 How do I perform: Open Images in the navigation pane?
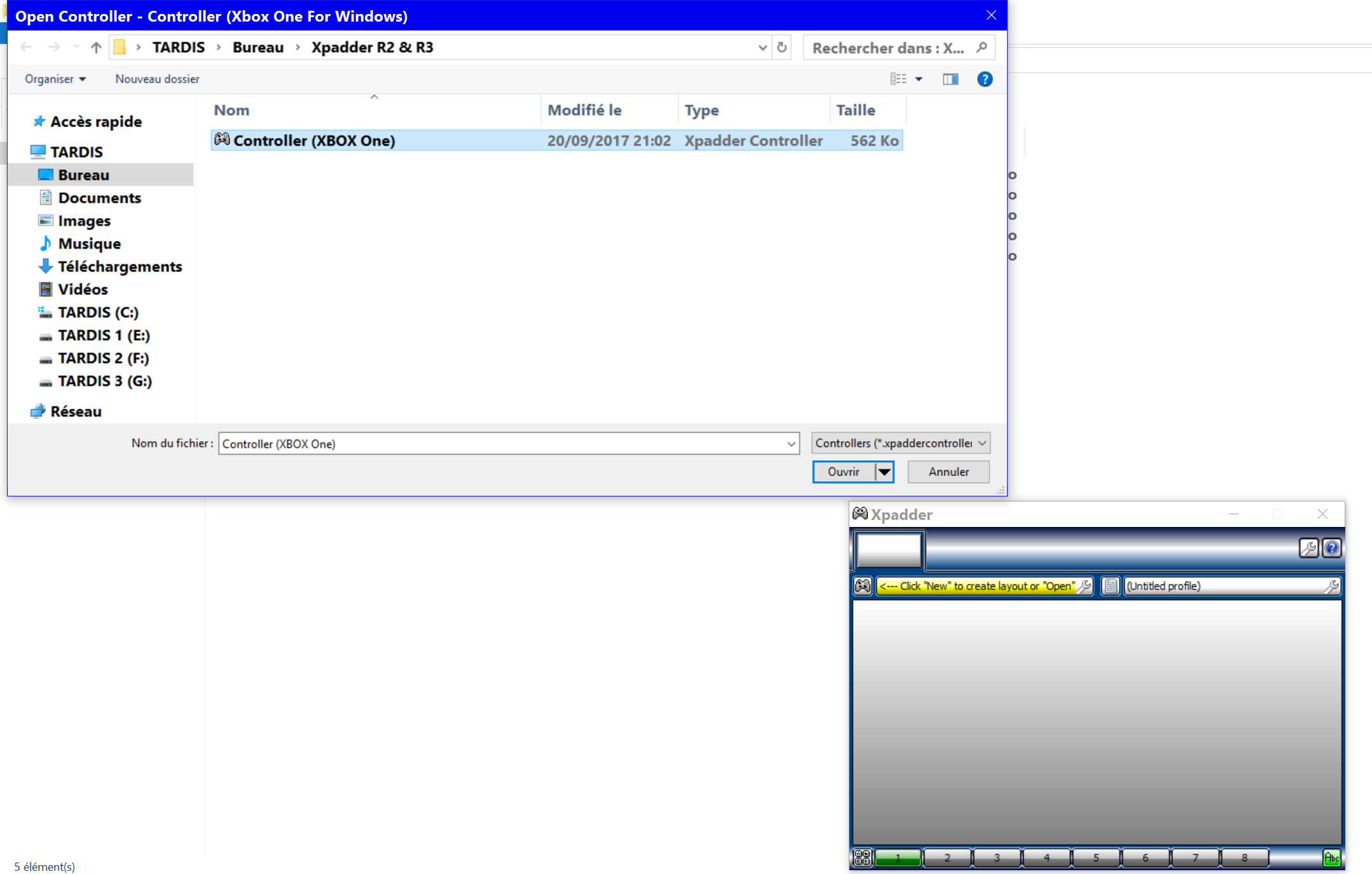click(84, 221)
